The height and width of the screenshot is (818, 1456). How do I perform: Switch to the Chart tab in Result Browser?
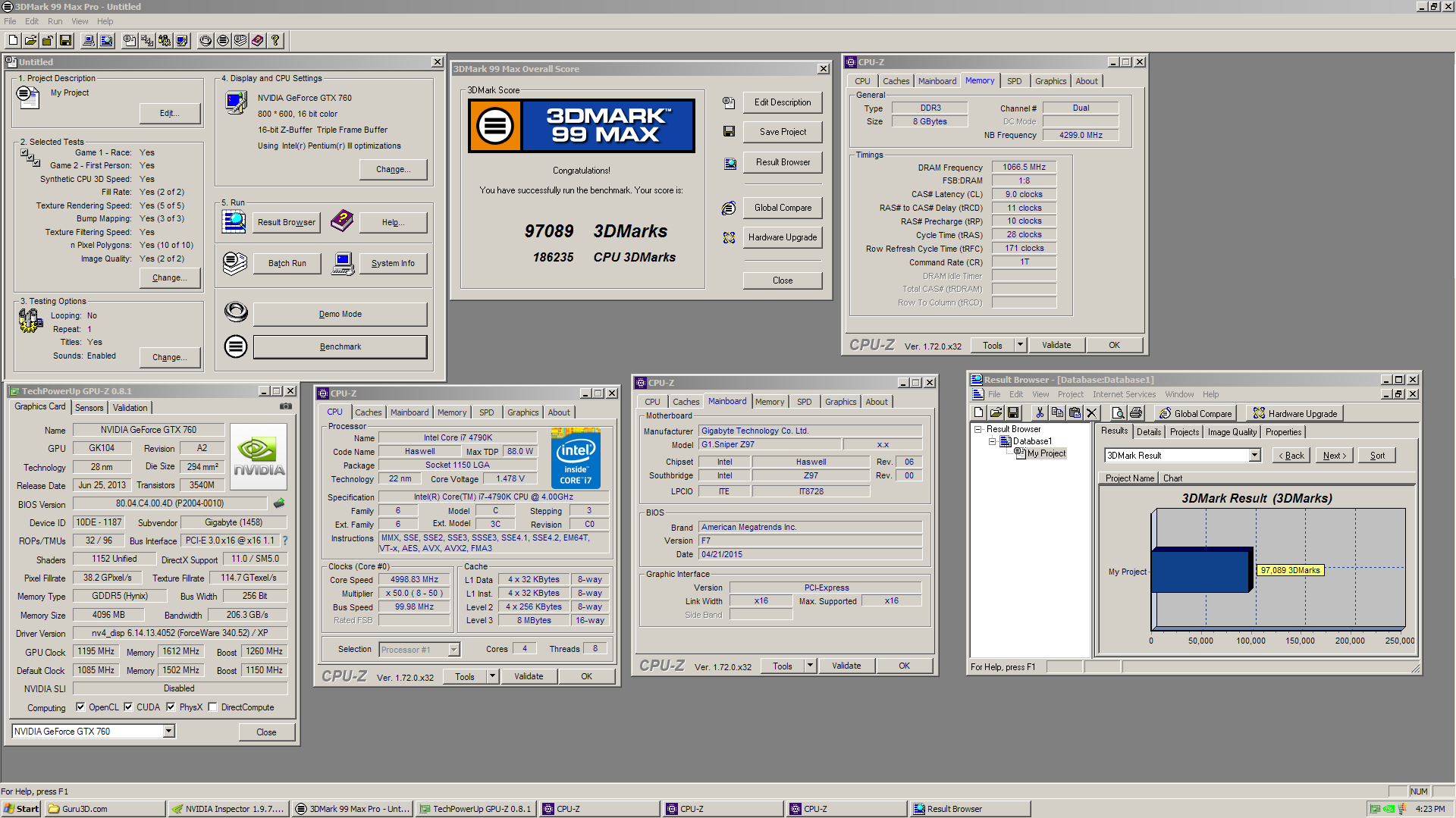(x=1172, y=478)
